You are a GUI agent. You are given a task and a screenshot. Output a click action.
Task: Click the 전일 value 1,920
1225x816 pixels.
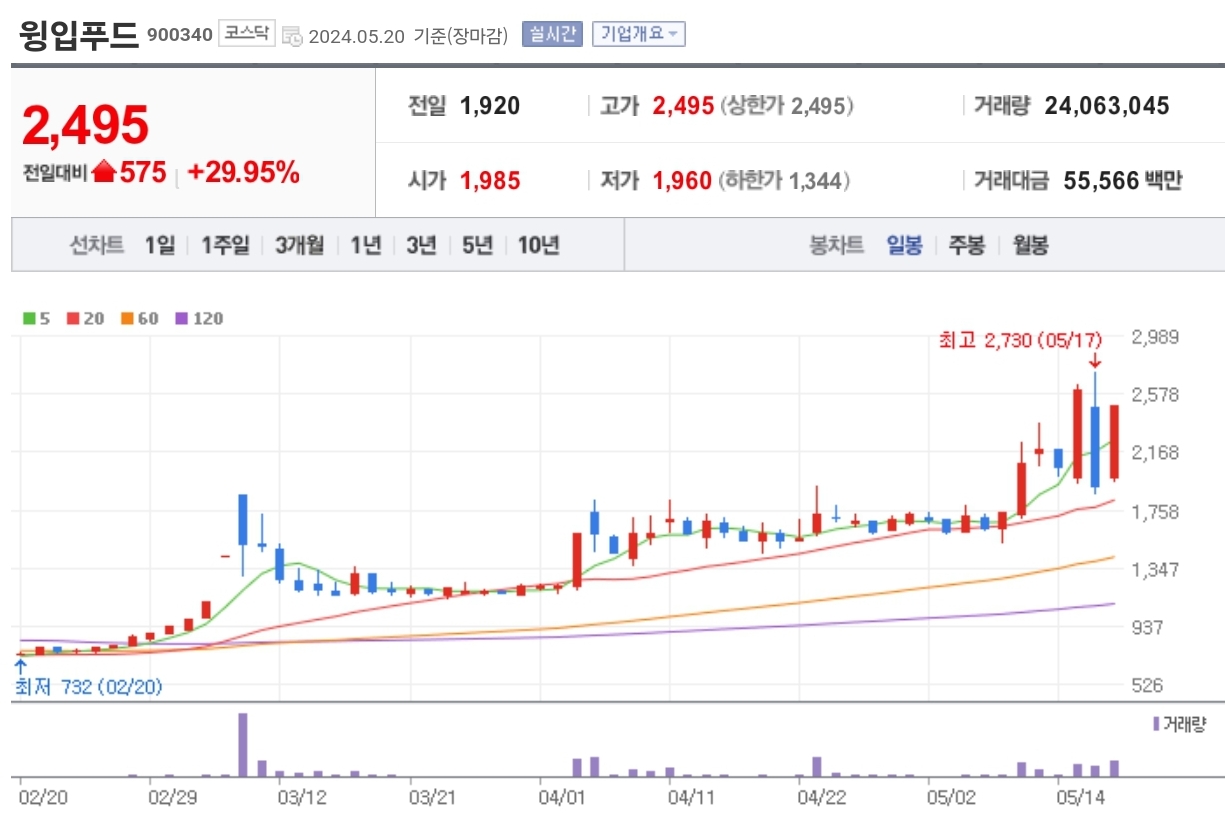pos(490,106)
